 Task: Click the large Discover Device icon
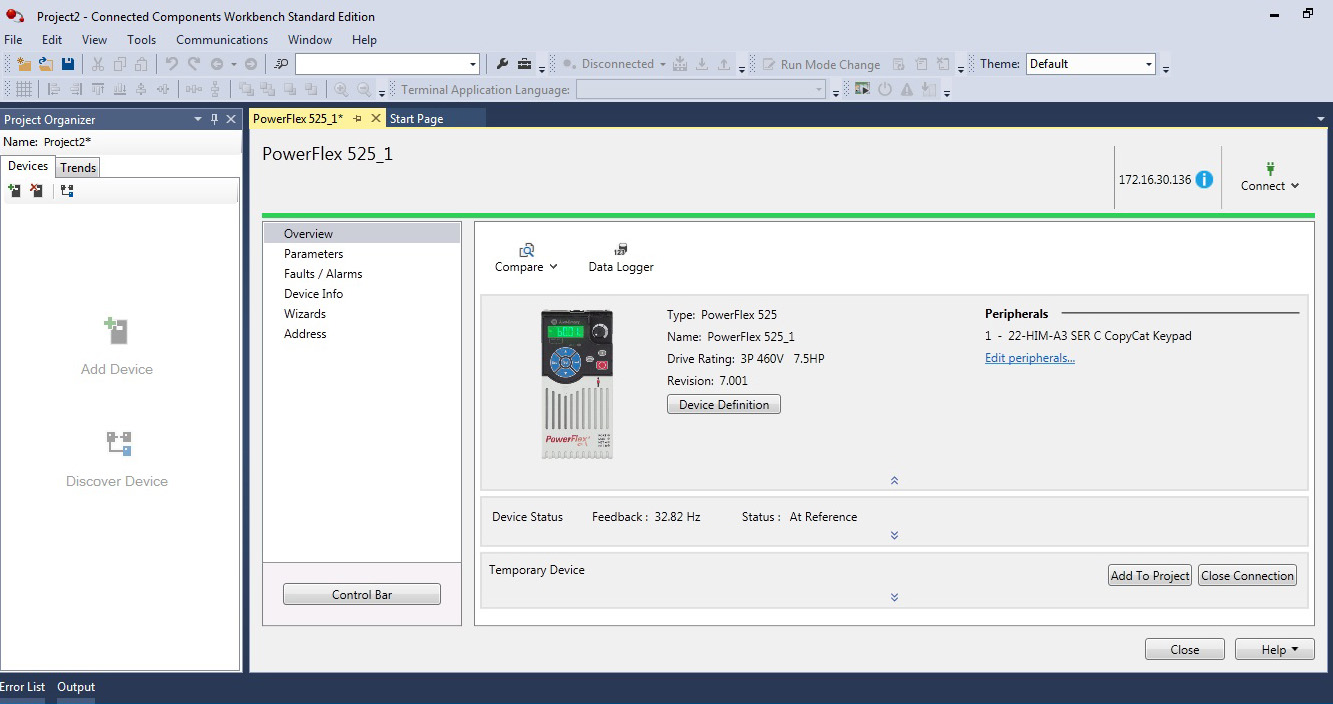[118, 443]
